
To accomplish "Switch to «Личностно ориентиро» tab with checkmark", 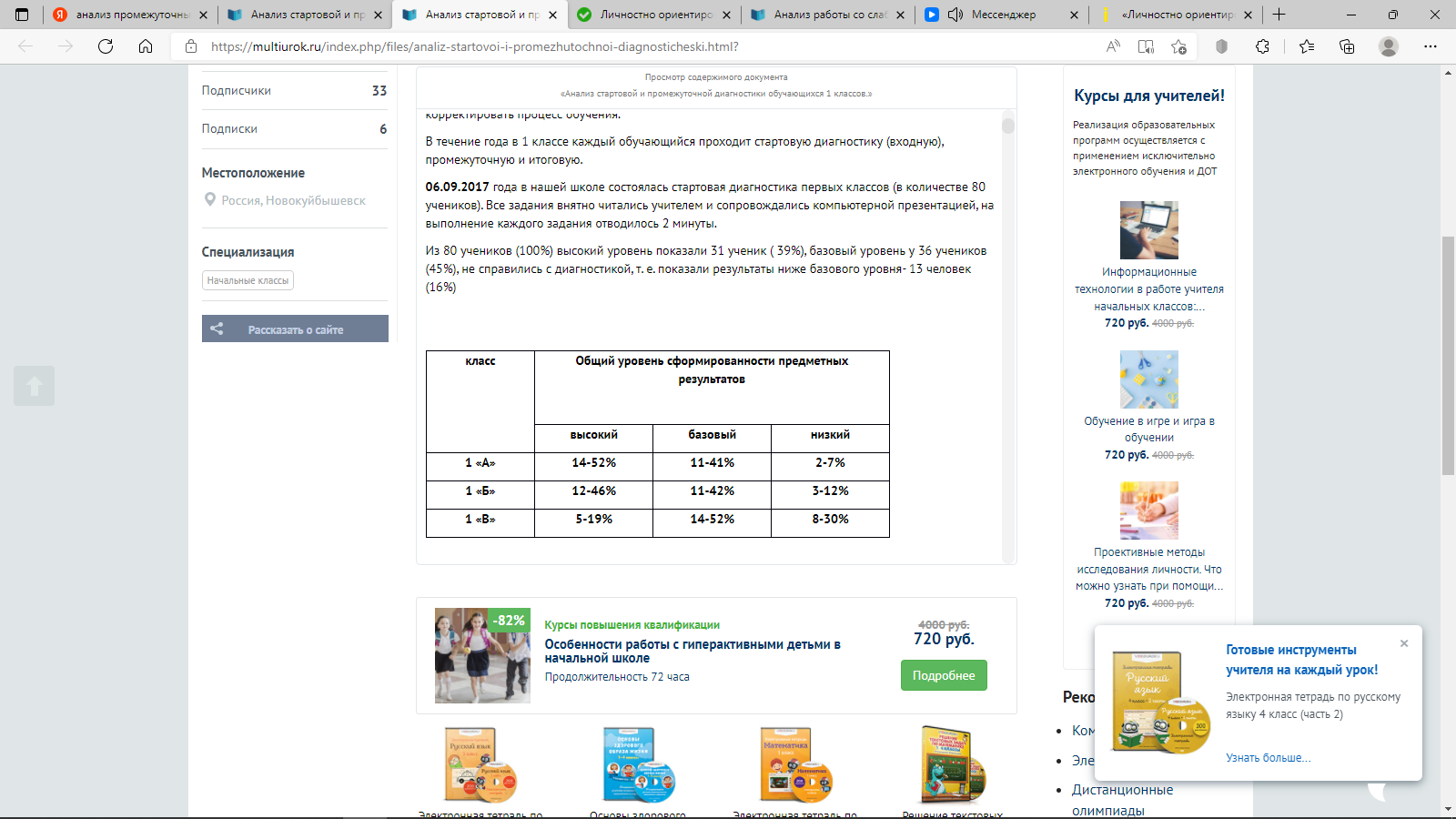I will [x=653, y=15].
